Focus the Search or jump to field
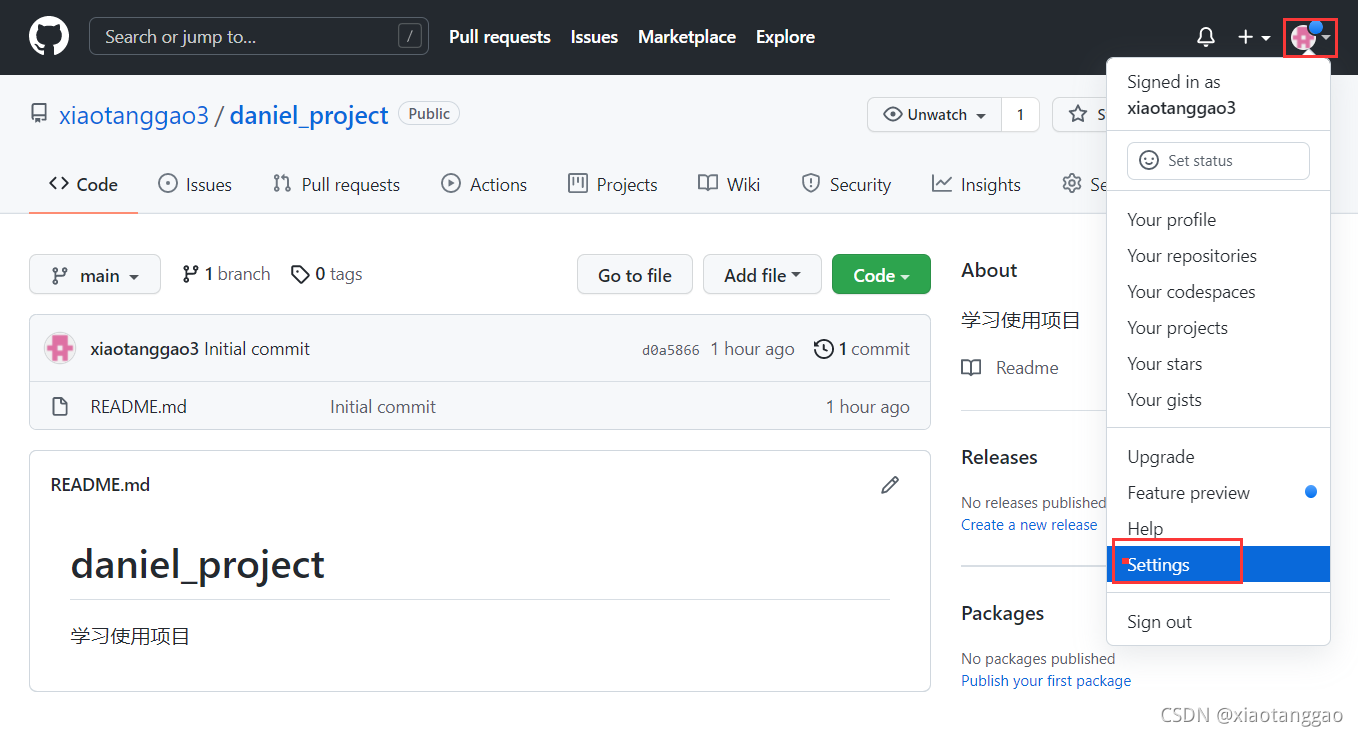 click(x=259, y=37)
